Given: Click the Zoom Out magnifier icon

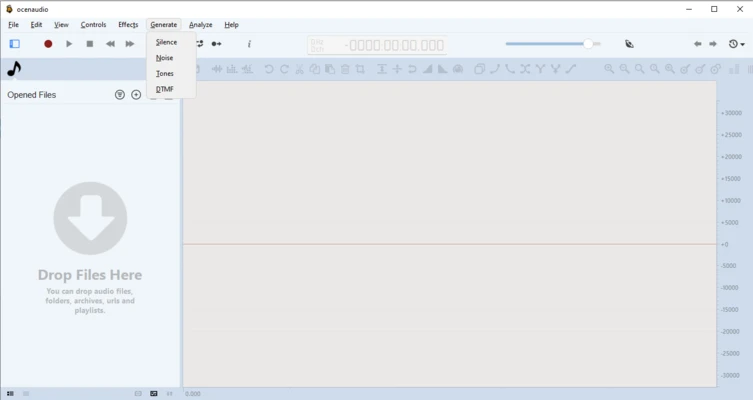Looking at the screenshot, I should [x=624, y=69].
